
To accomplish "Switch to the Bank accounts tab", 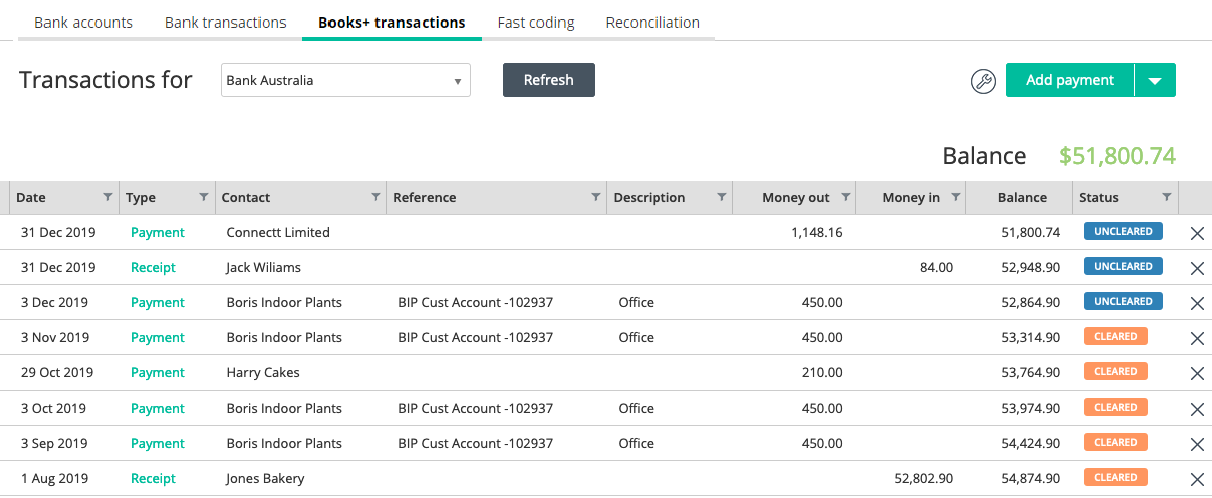I will pyautogui.click(x=83, y=22).
